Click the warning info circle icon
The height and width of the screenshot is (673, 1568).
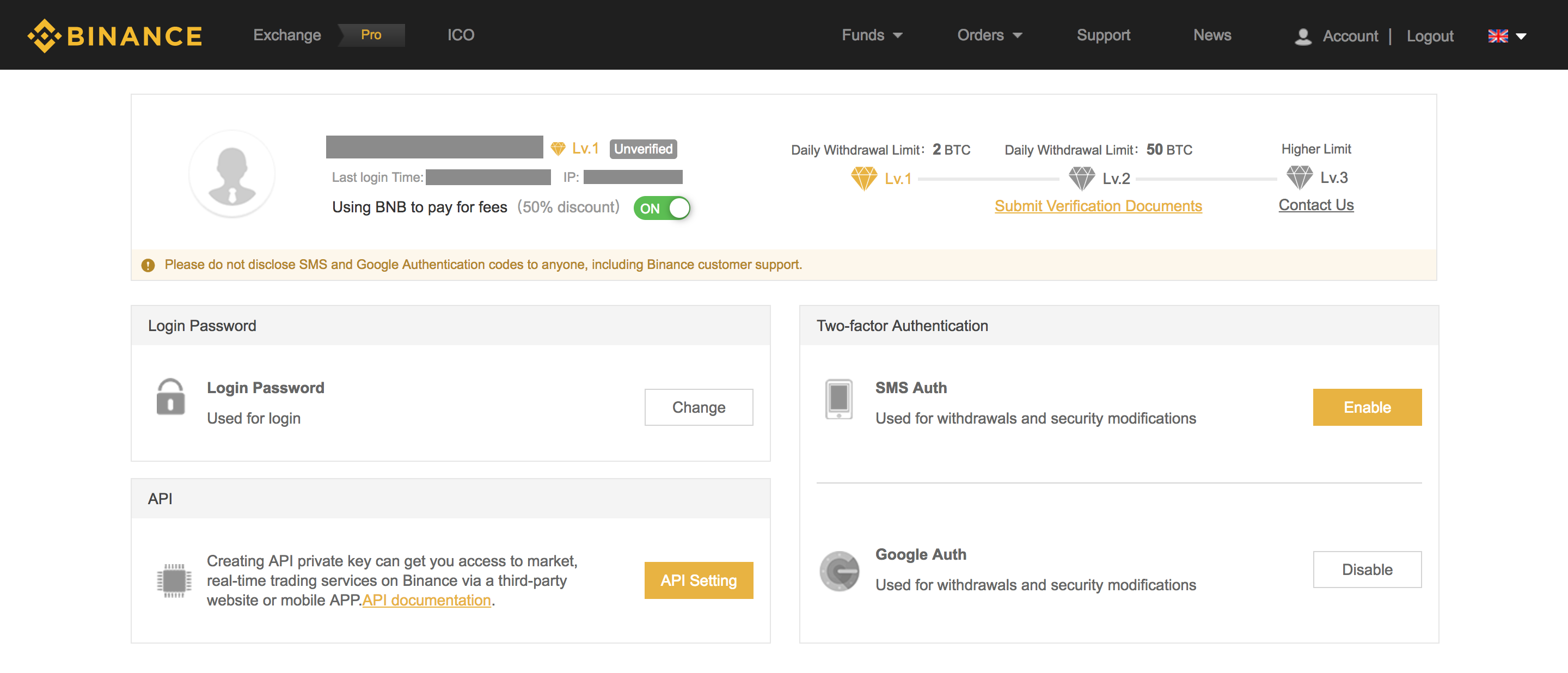click(x=148, y=265)
